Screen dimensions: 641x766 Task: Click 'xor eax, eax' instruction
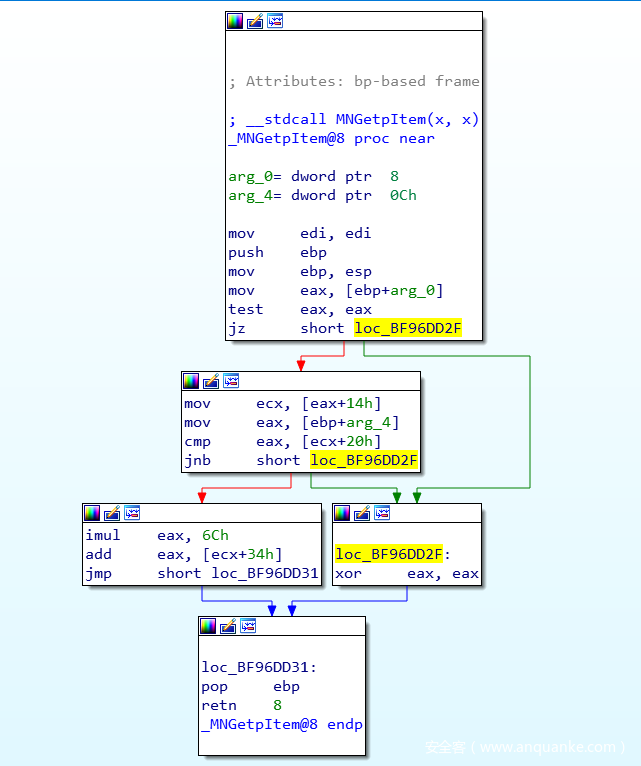pos(407,573)
